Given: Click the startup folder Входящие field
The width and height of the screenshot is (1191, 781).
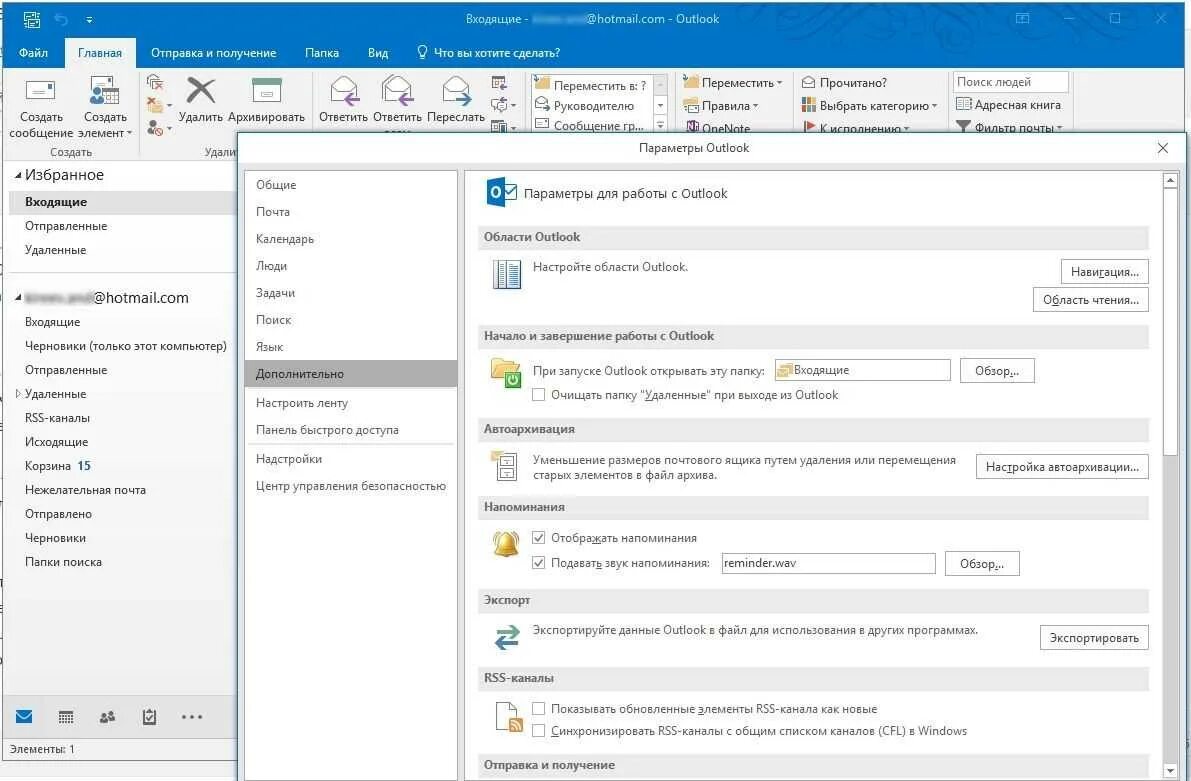Looking at the screenshot, I should [862, 370].
